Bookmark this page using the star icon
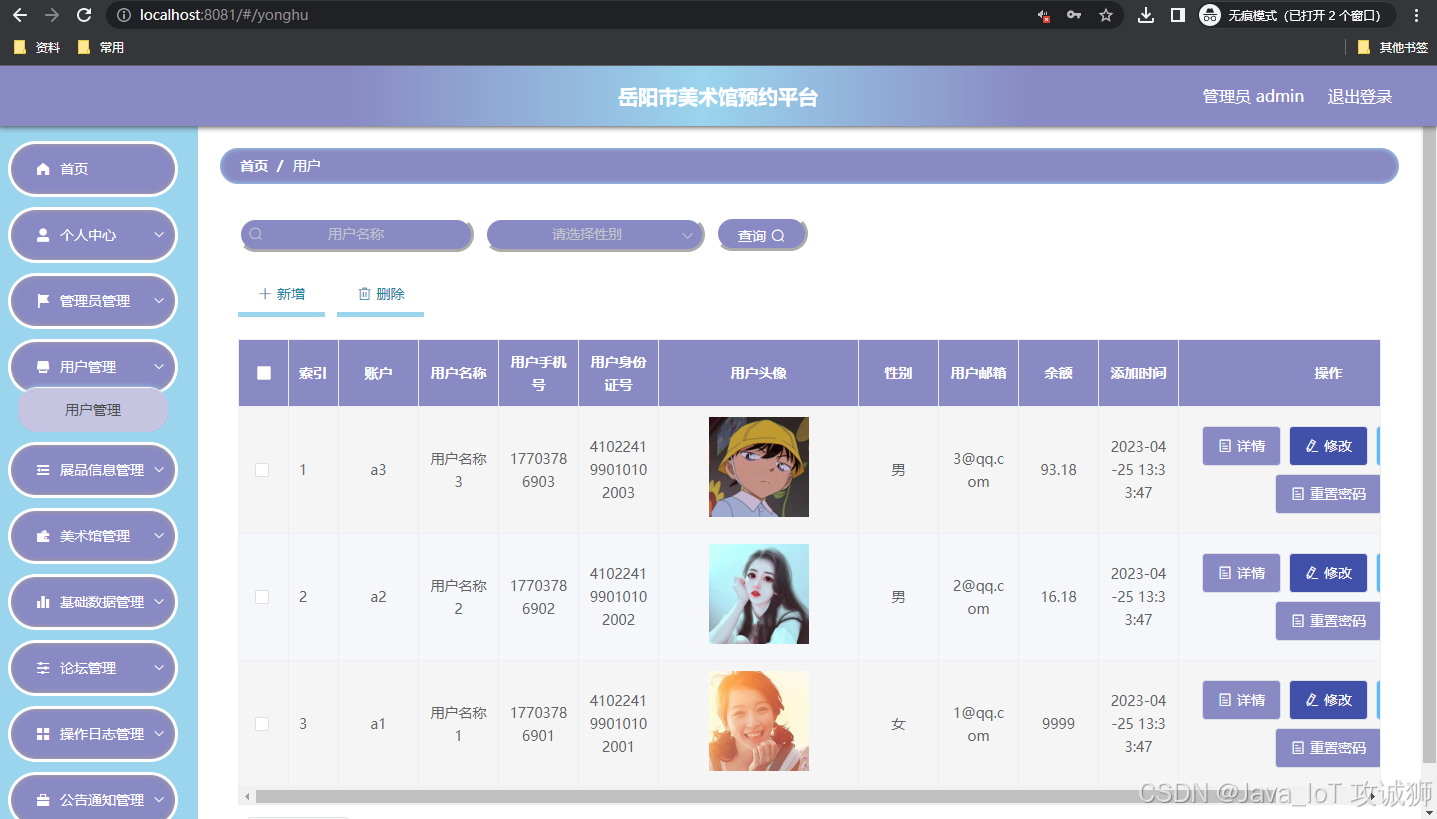Image resolution: width=1437 pixels, height=819 pixels. coord(1106,15)
